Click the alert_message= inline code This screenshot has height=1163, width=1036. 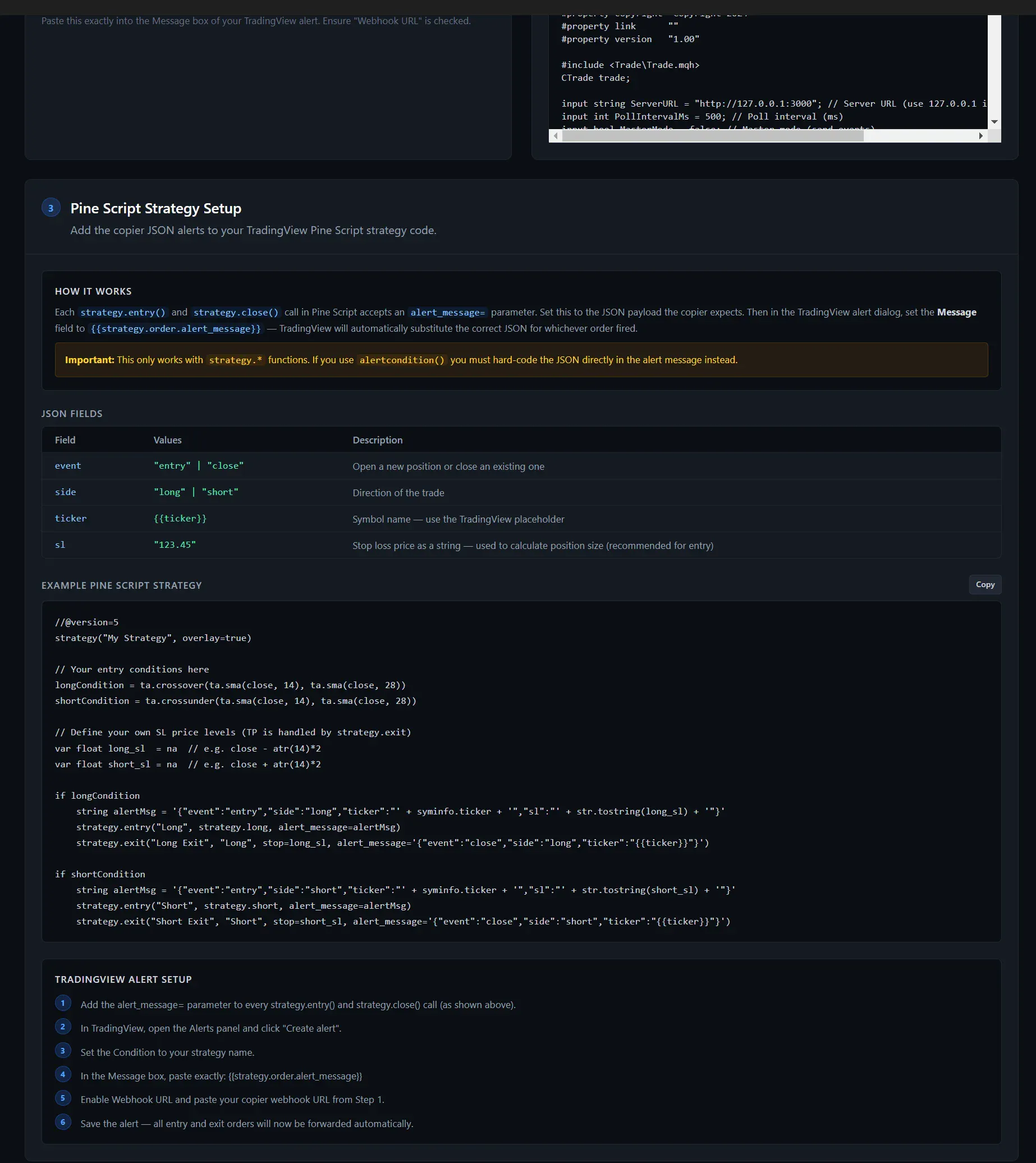coord(448,313)
